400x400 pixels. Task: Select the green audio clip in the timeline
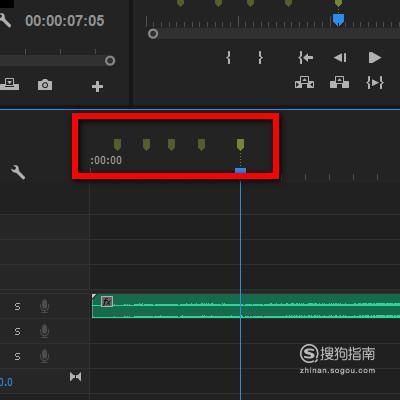click(x=246, y=306)
